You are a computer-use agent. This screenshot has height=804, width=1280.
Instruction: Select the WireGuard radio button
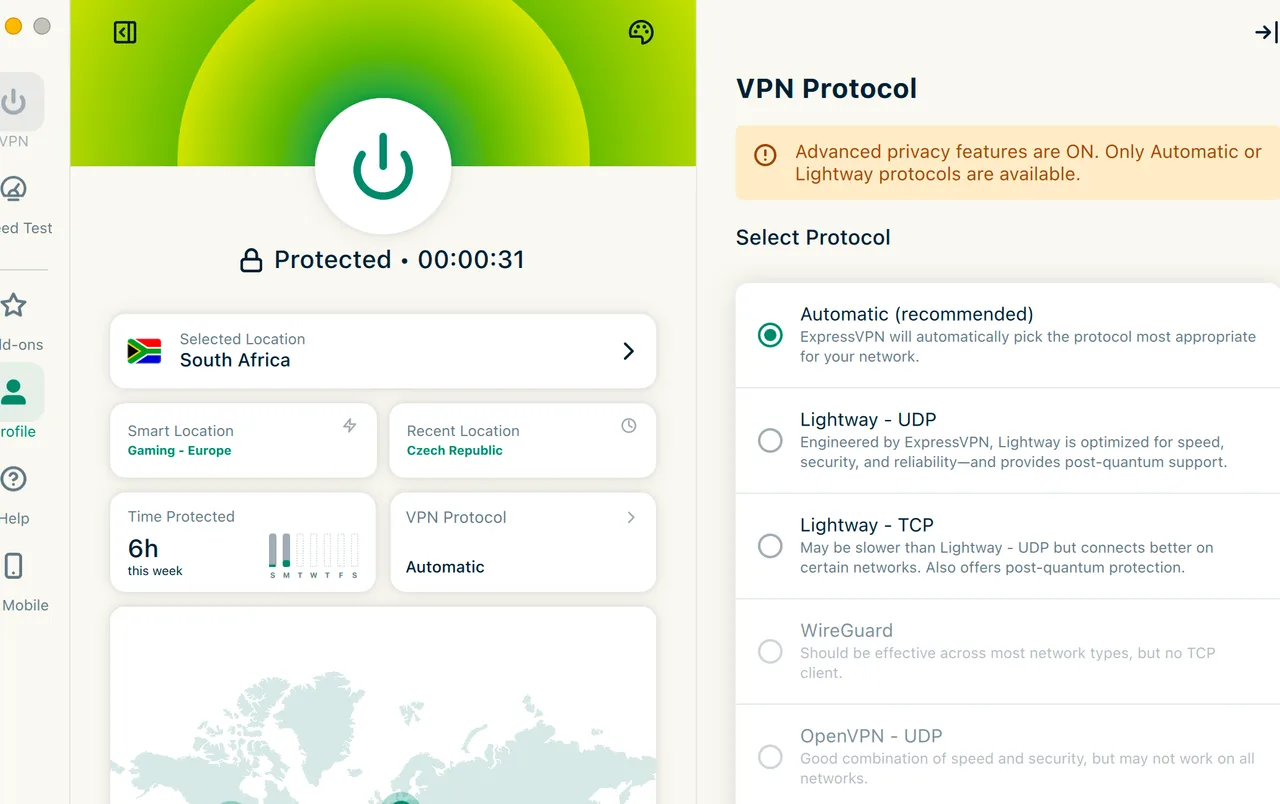click(770, 652)
